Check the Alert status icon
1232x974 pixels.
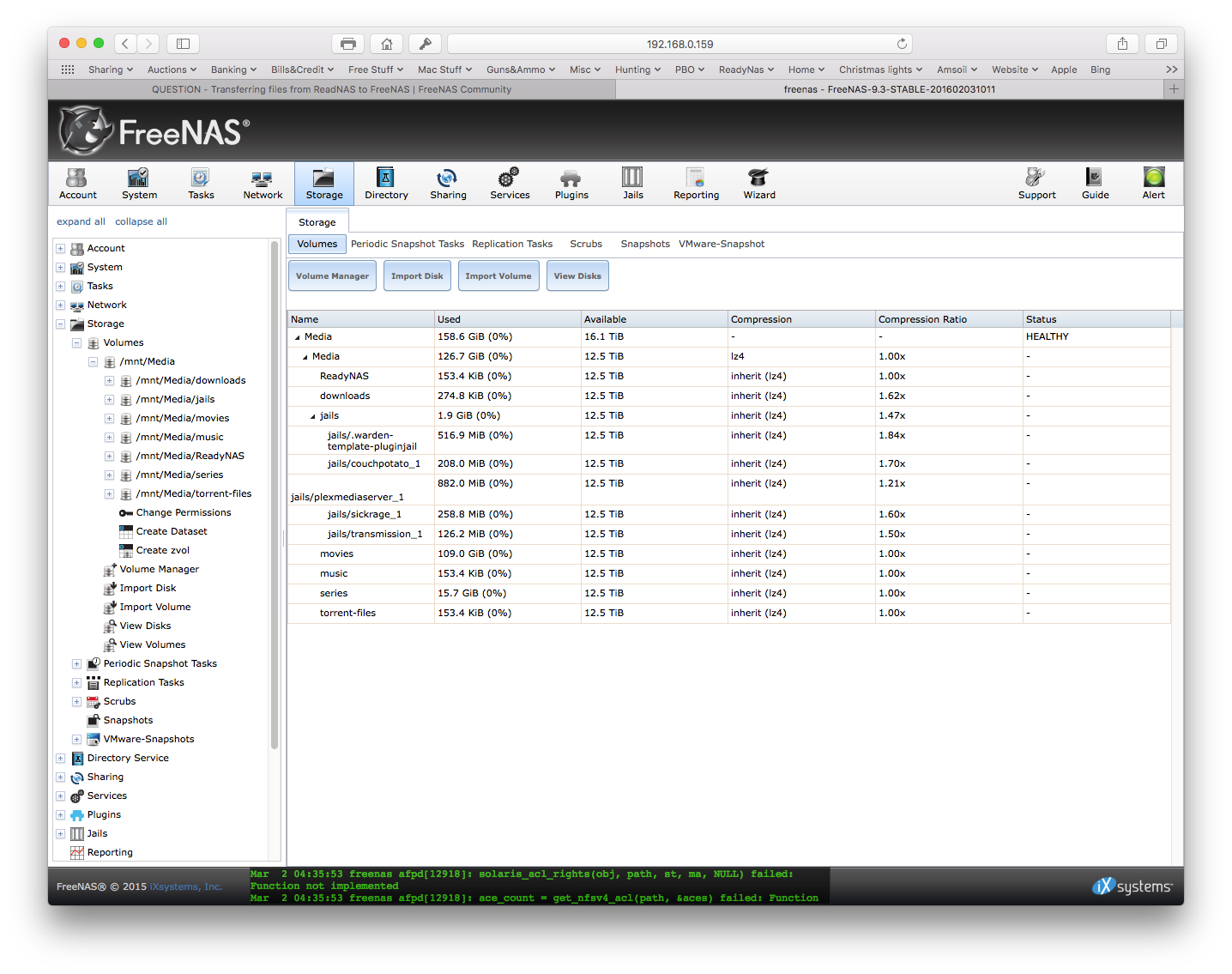pyautogui.click(x=1153, y=184)
